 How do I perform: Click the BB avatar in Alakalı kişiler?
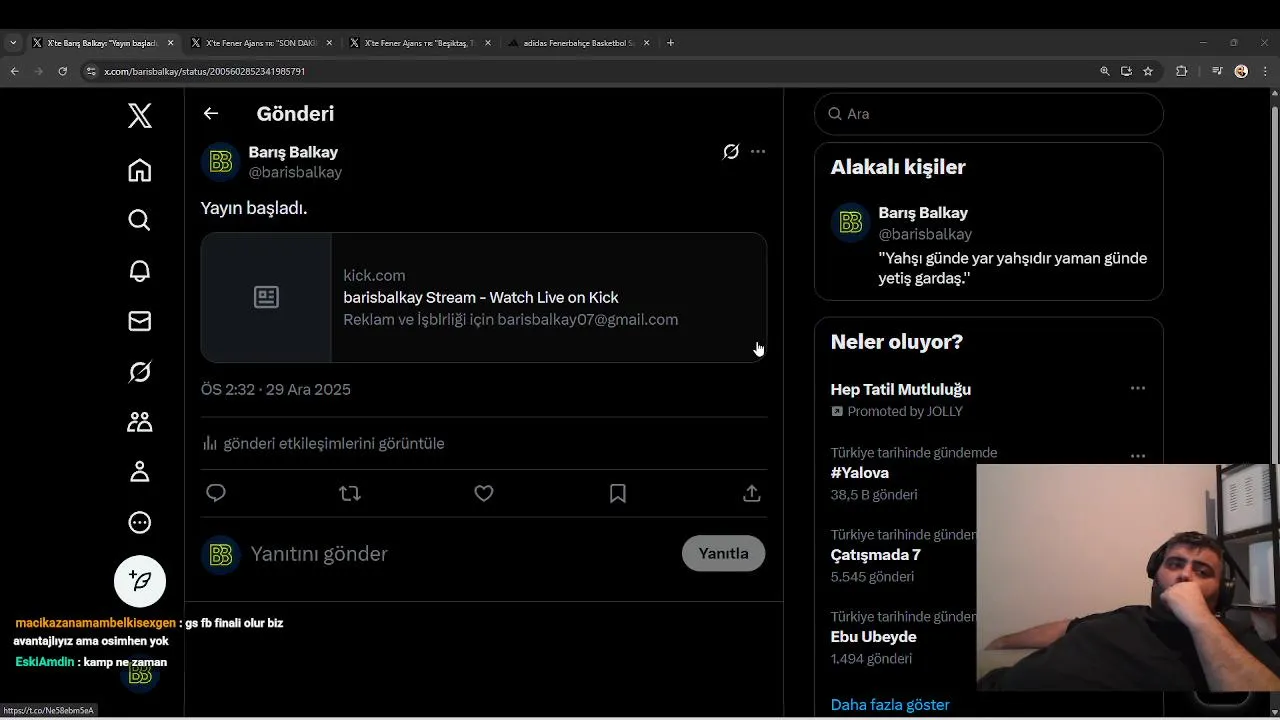click(x=851, y=223)
